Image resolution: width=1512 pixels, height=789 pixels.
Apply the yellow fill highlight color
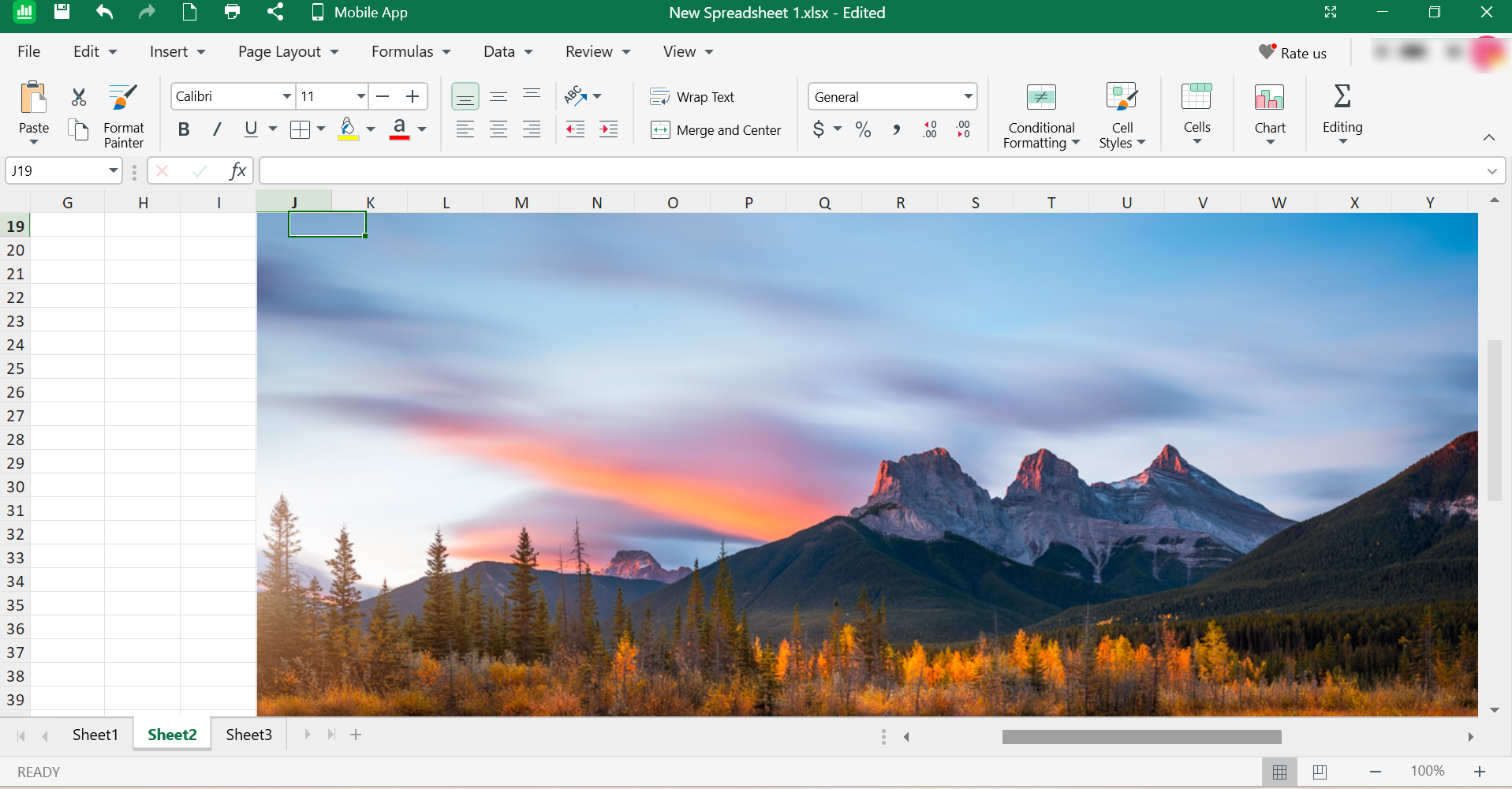pos(348,129)
